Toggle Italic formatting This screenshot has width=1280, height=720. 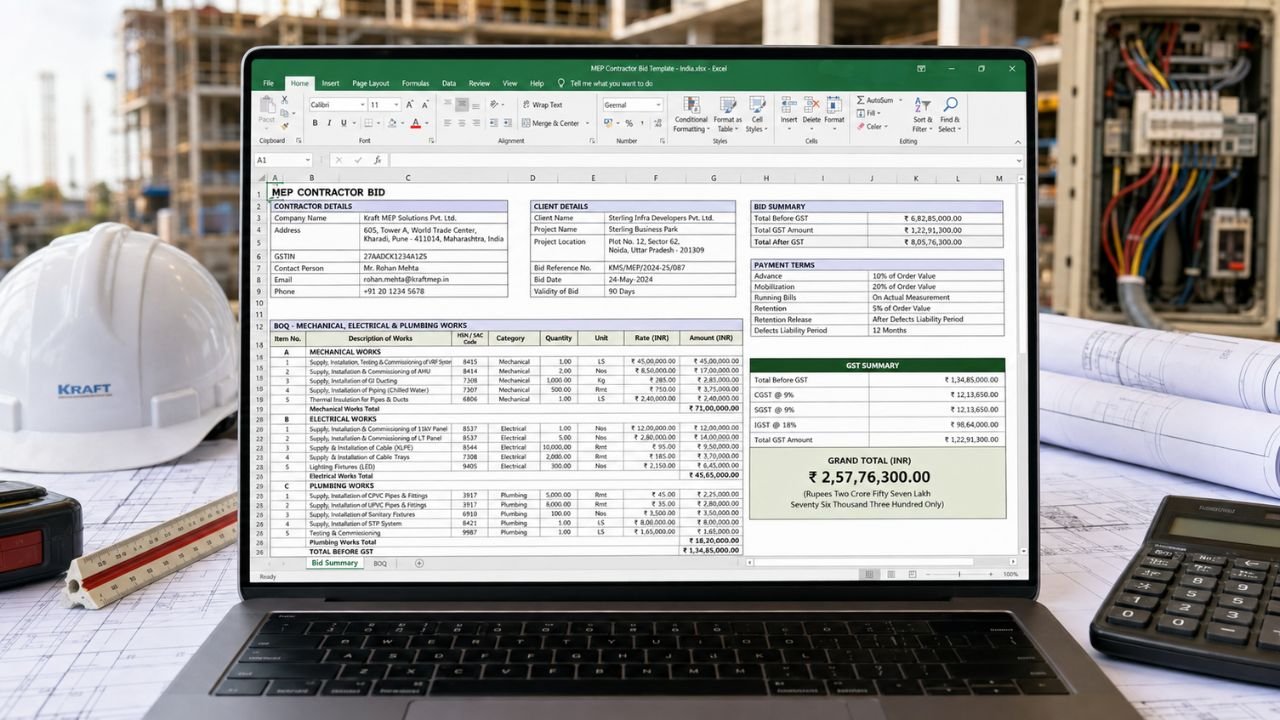pyautogui.click(x=329, y=123)
